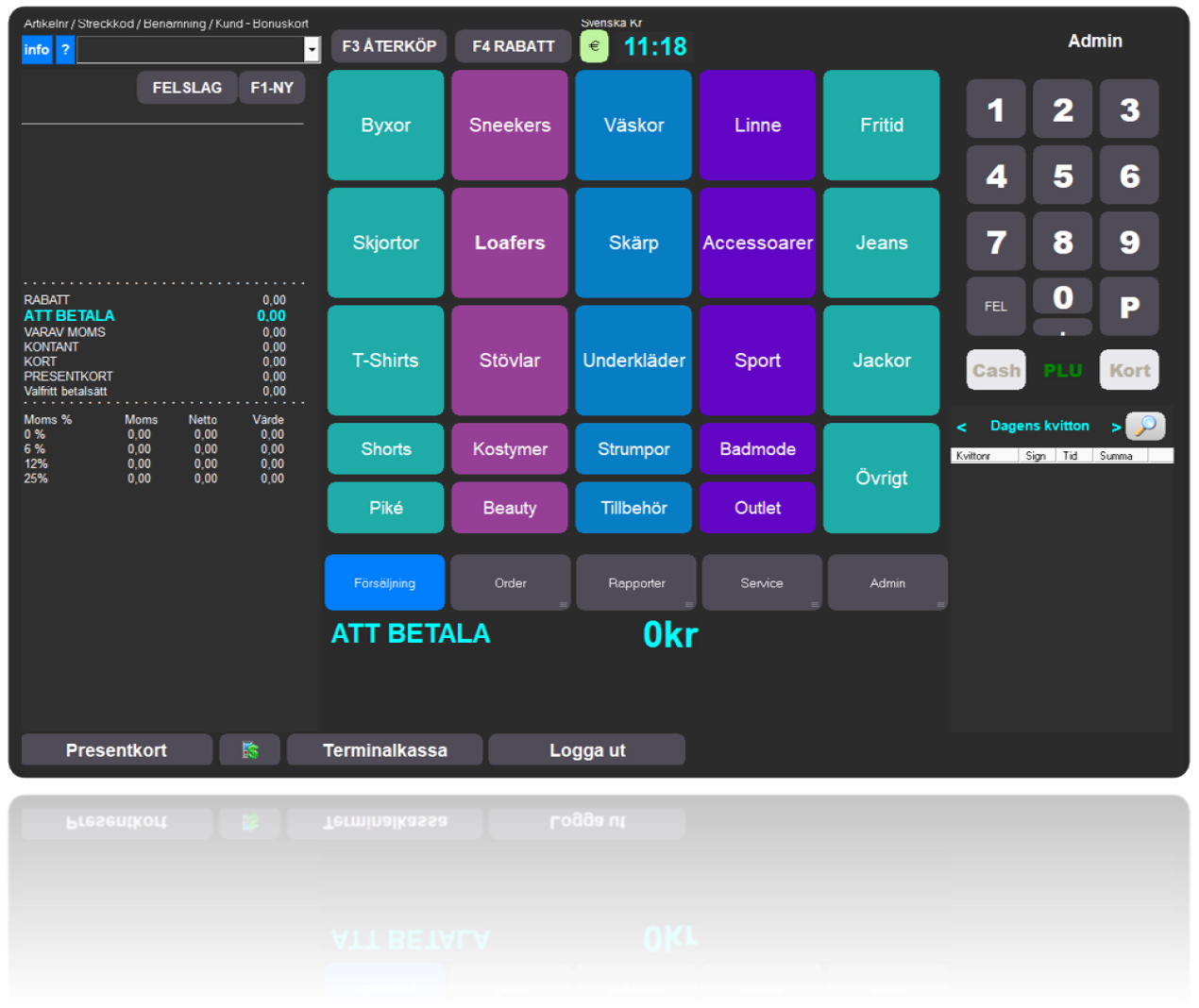Open the Admin tab

[887, 582]
